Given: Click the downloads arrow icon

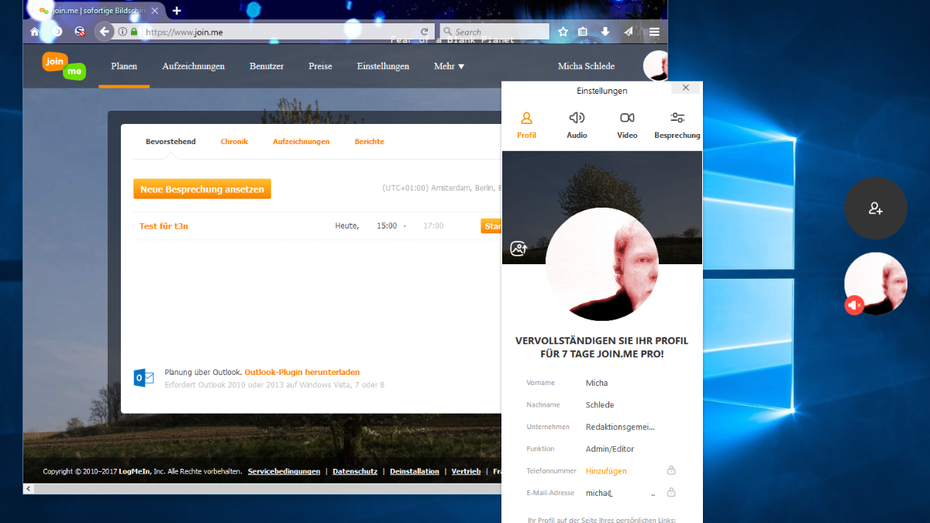Looking at the screenshot, I should pyautogui.click(x=605, y=31).
